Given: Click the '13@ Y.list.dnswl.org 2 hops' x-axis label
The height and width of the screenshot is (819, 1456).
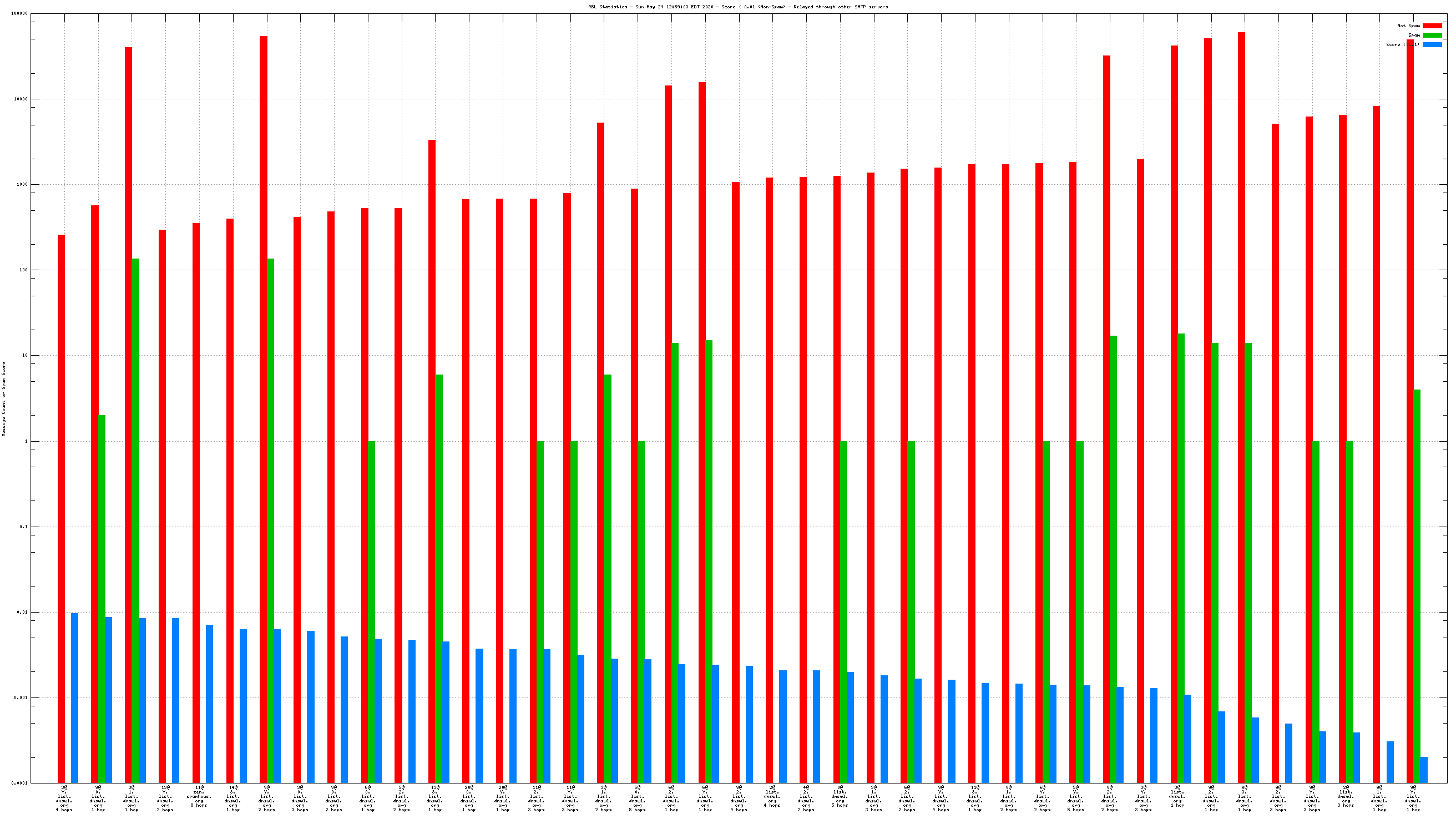Looking at the screenshot, I should coord(165,798).
